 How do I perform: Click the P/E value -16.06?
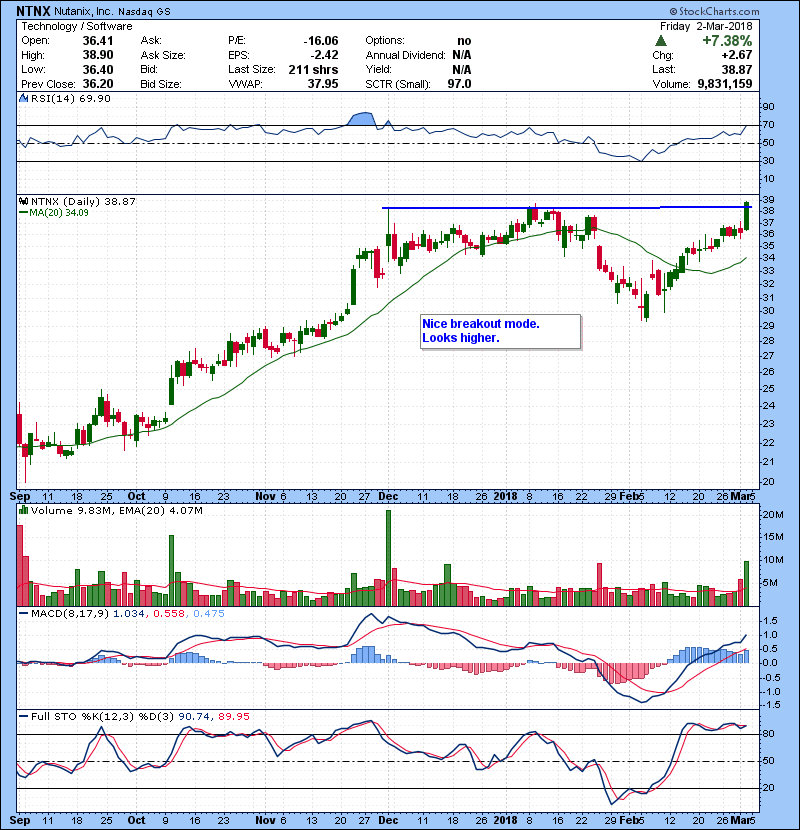pyautogui.click(x=321, y=41)
